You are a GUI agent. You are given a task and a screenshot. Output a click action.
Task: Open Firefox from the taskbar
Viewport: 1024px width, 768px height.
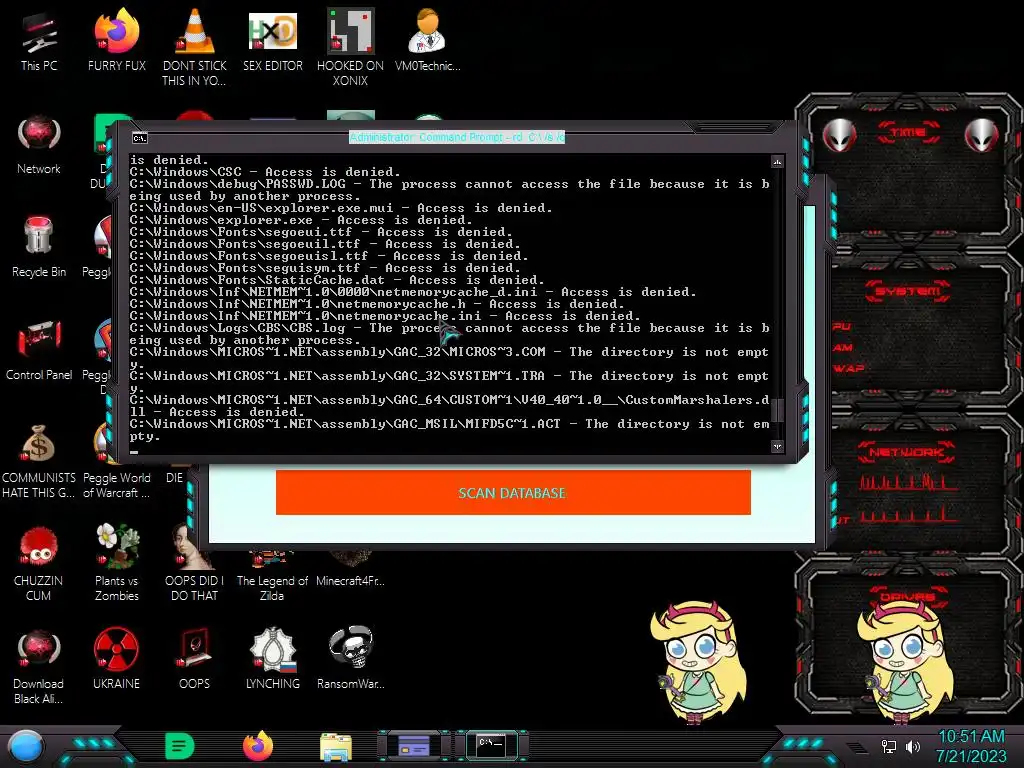258,746
